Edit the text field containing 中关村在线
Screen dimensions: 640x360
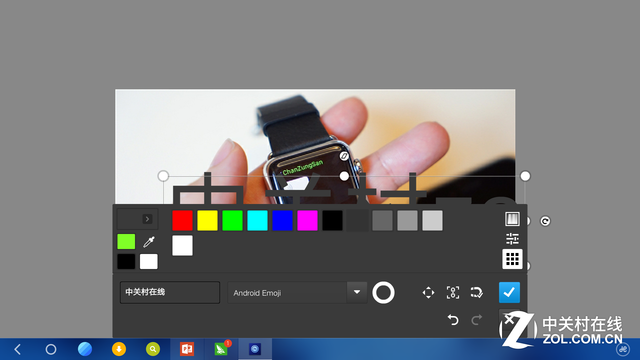coord(170,292)
